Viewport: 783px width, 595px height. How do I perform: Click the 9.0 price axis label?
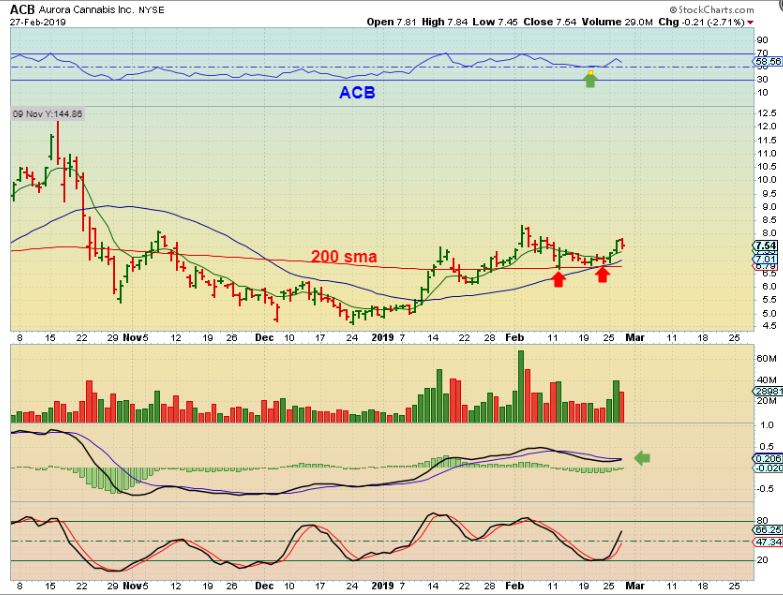click(769, 207)
